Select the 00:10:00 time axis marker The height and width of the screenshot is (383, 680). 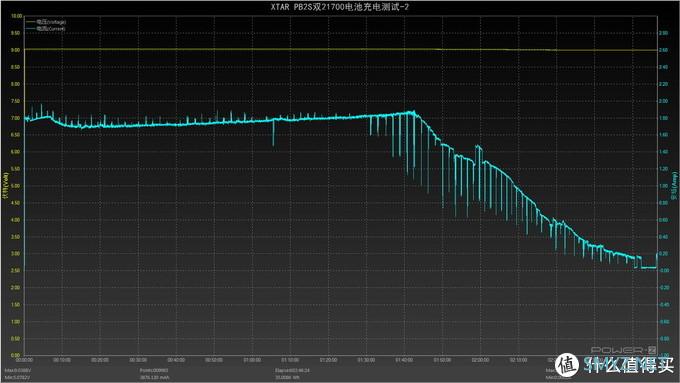pyautogui.click(x=62, y=360)
